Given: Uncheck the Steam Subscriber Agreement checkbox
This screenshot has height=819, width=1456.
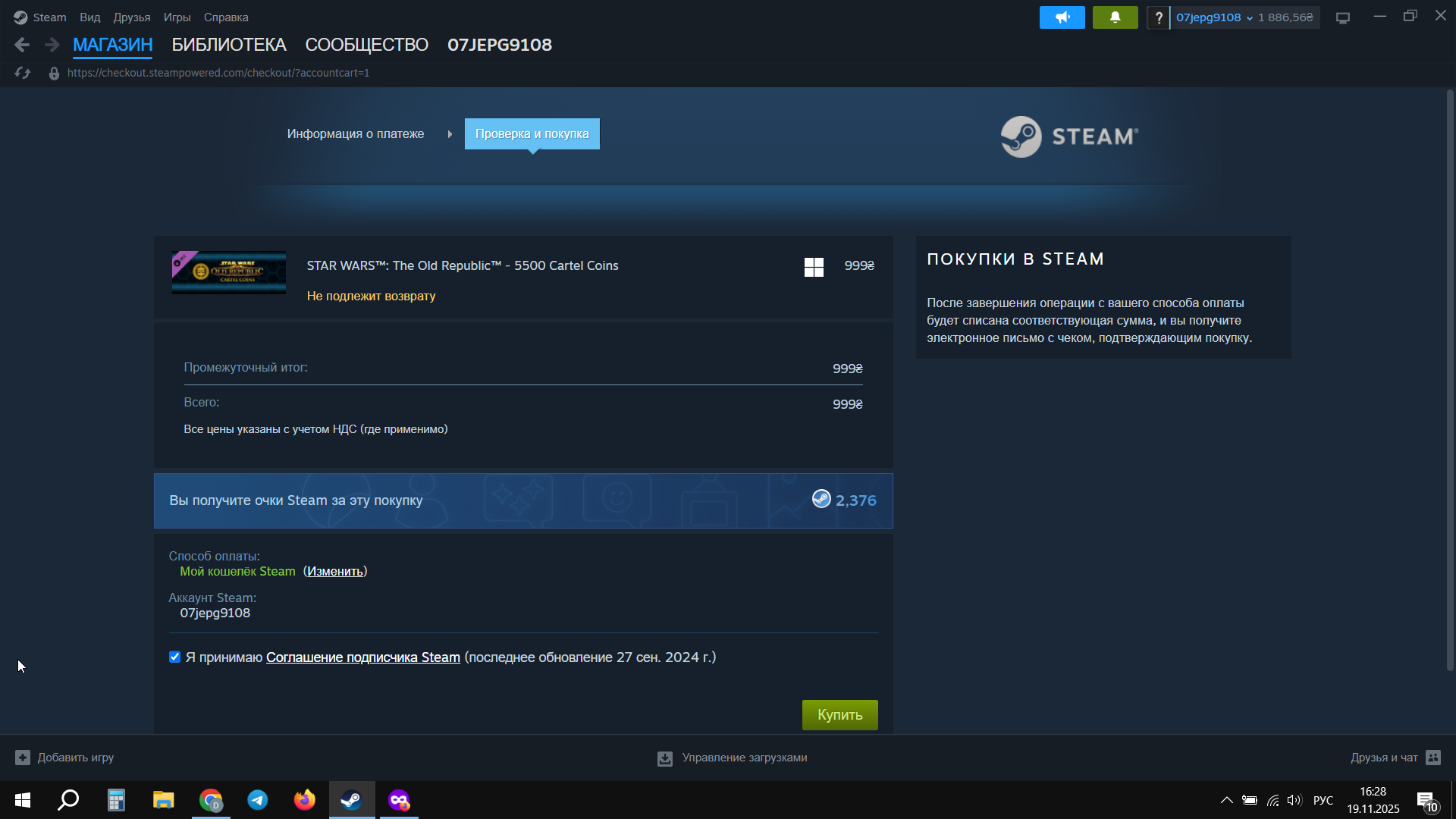Looking at the screenshot, I should [175, 657].
